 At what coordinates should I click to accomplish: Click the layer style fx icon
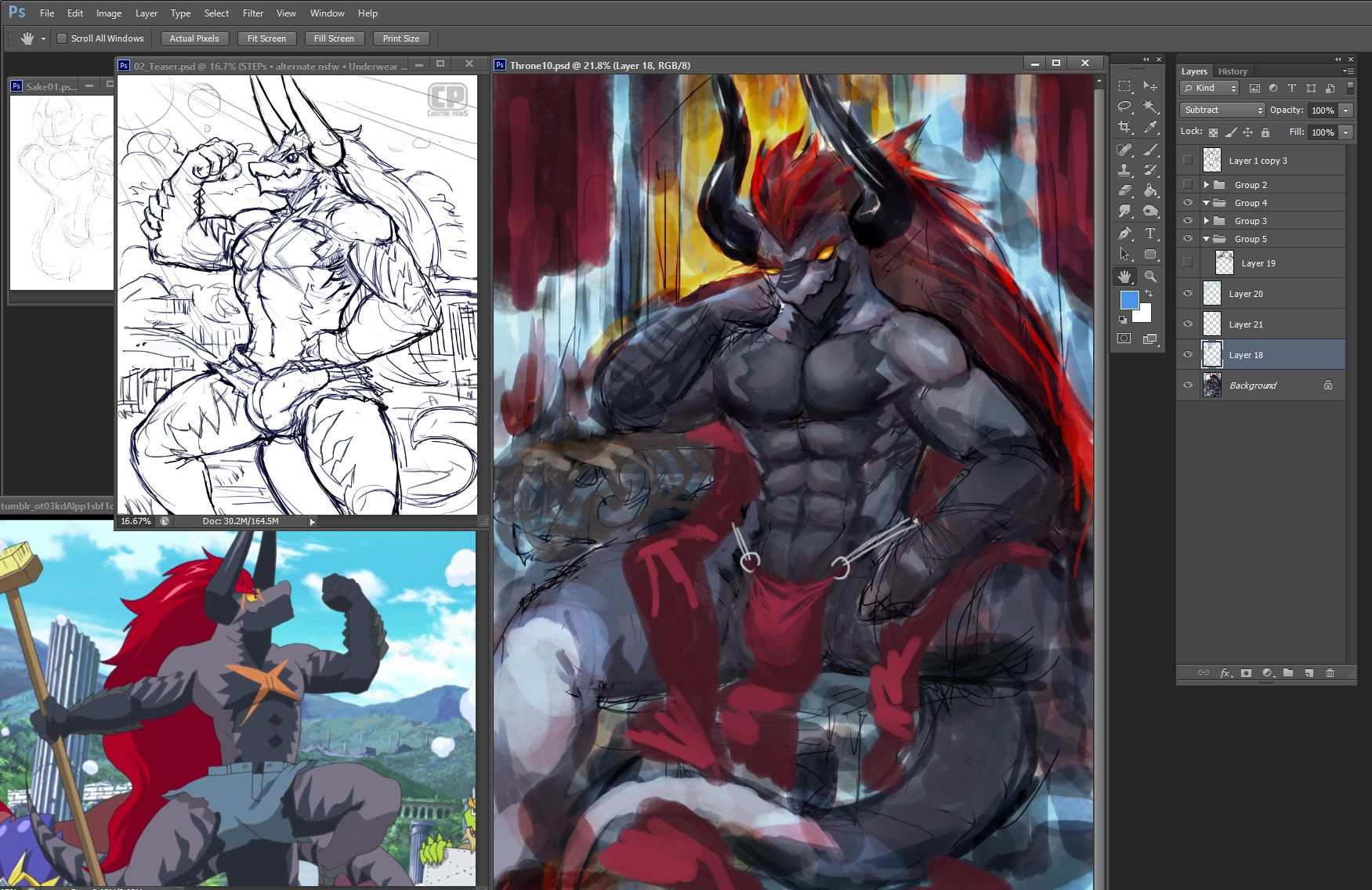pyautogui.click(x=1225, y=673)
